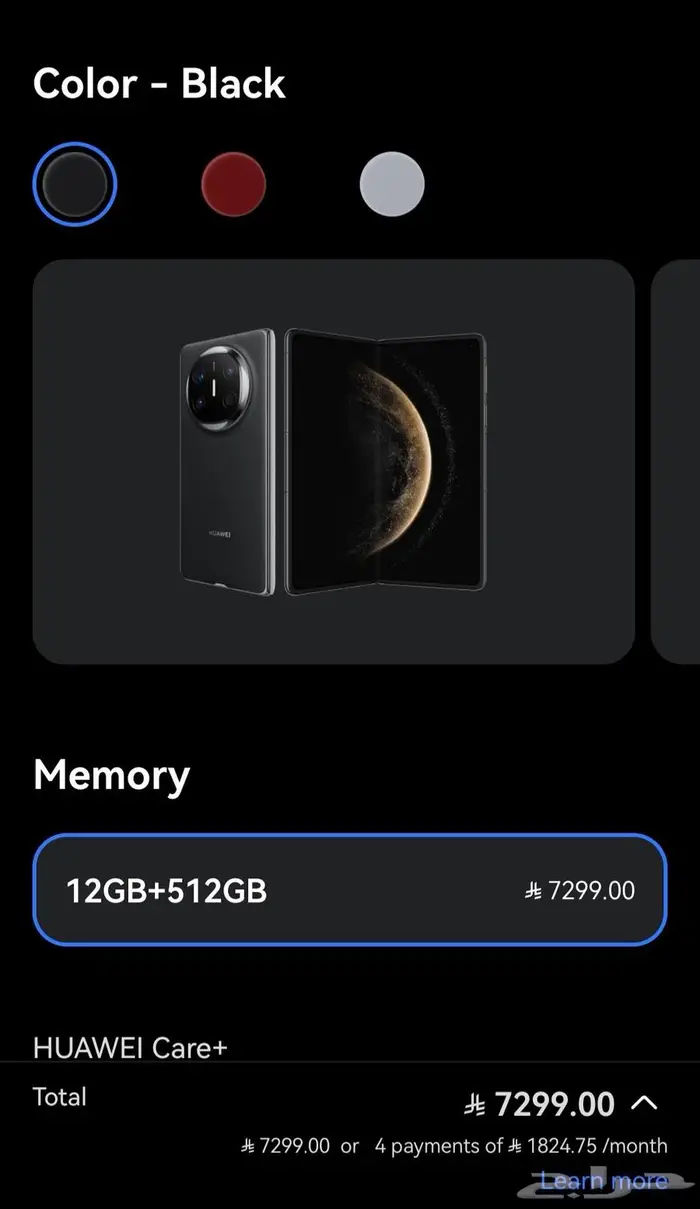Click the Memory section heading
The width and height of the screenshot is (700, 1209).
[111, 775]
